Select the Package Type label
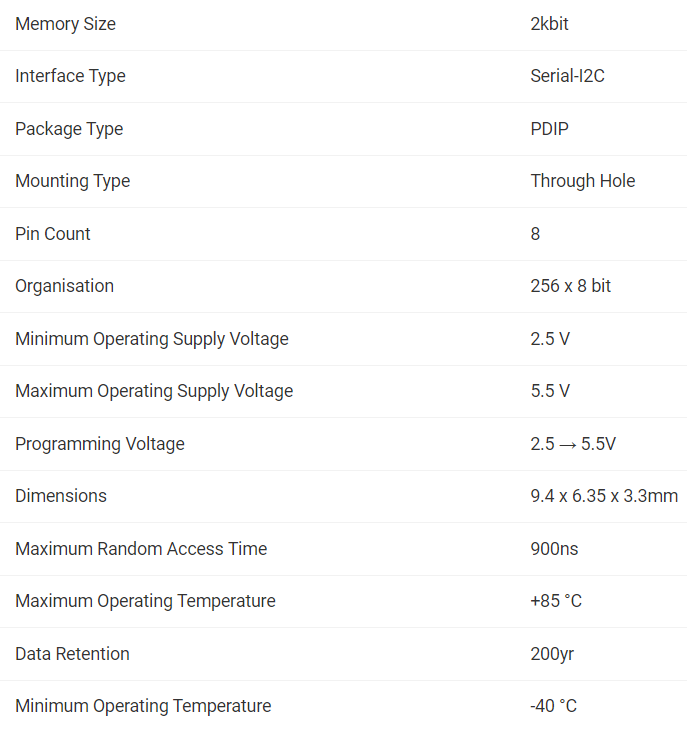Viewport: 687px width, 732px height. click(x=69, y=129)
